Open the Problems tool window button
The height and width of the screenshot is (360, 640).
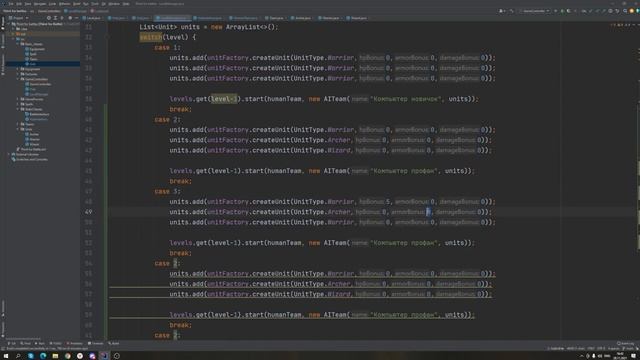(x=74, y=343)
